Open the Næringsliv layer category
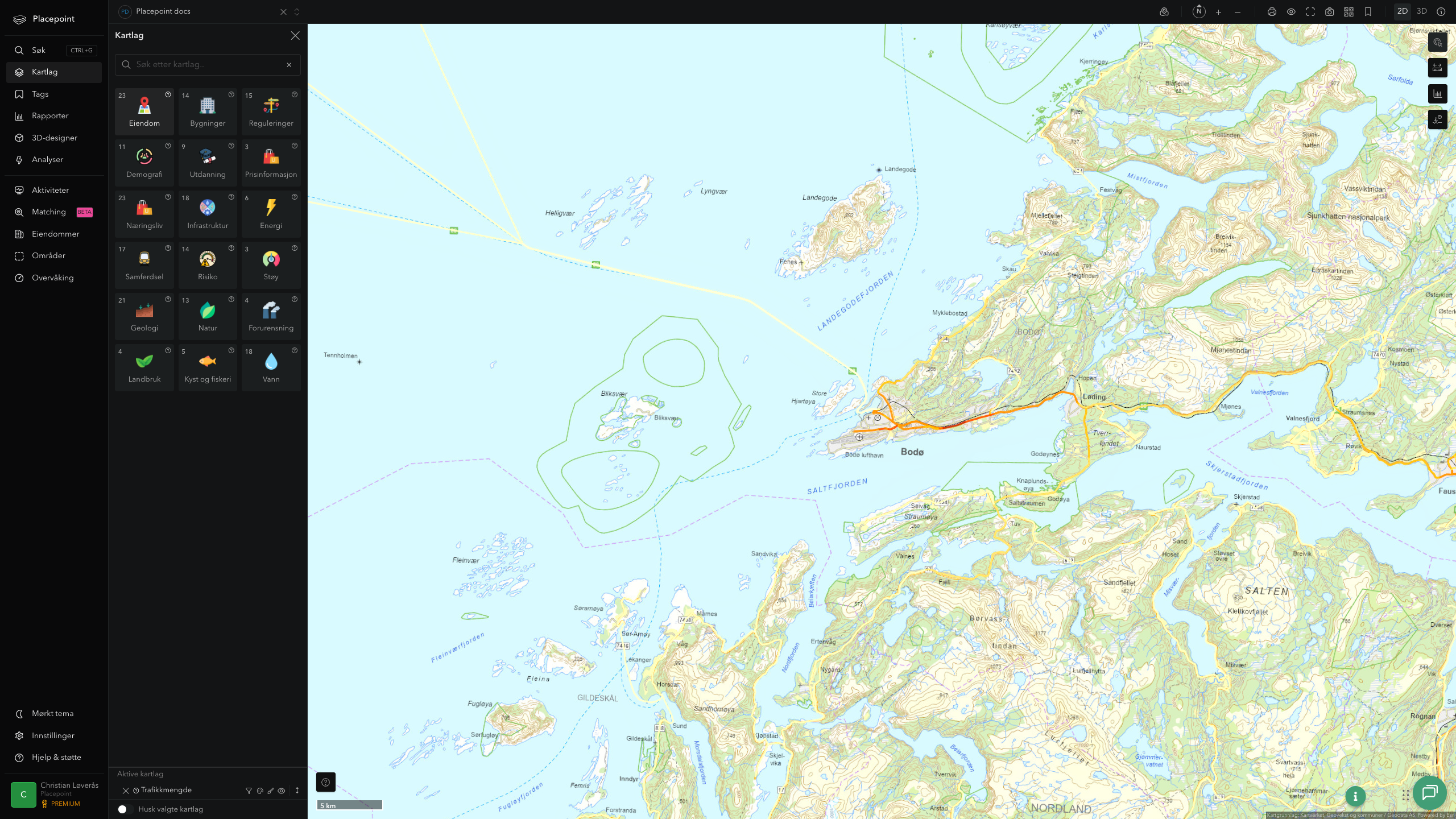This screenshot has height=819, width=1456. coord(144,214)
